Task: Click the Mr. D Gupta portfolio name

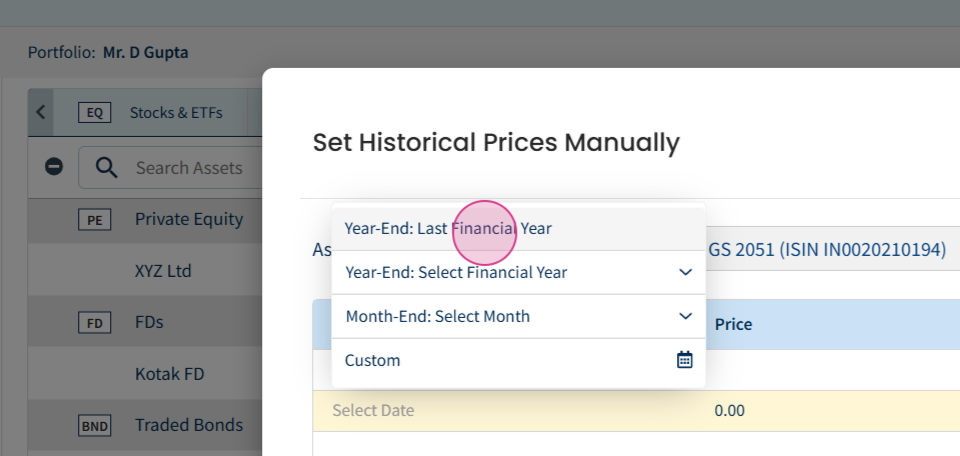Action: [146, 53]
